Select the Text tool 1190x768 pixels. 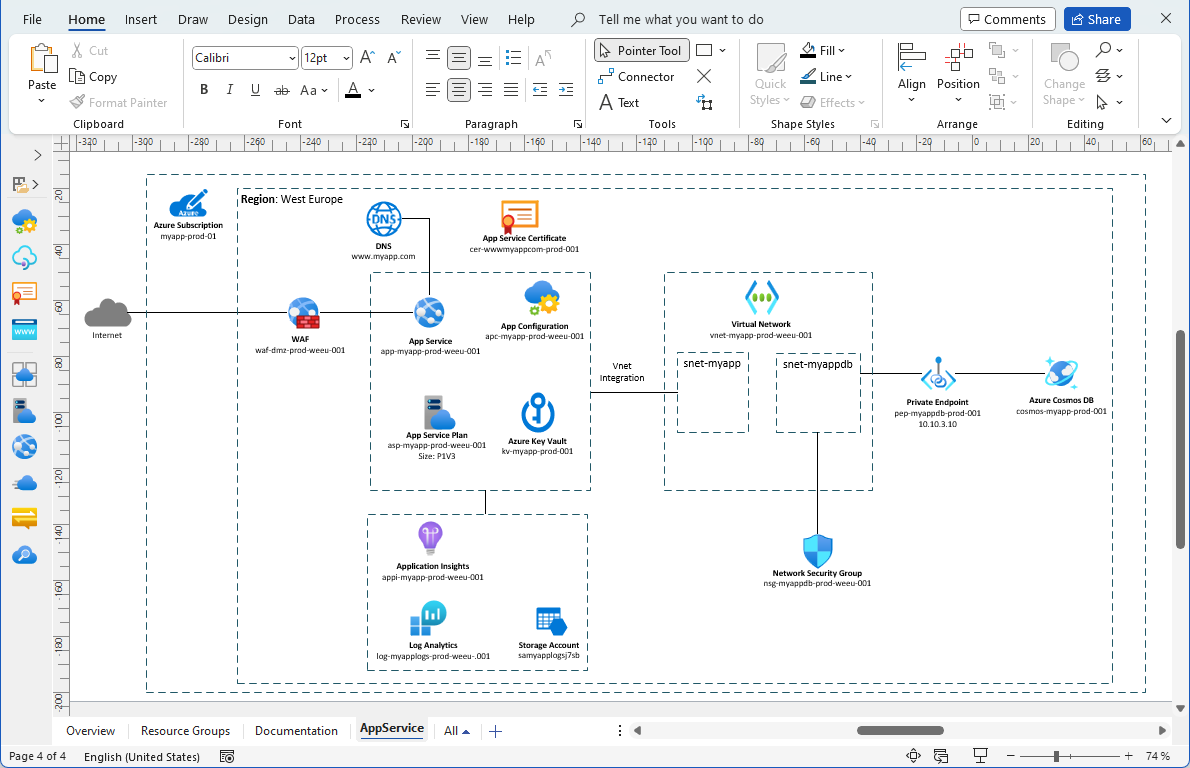pos(620,102)
